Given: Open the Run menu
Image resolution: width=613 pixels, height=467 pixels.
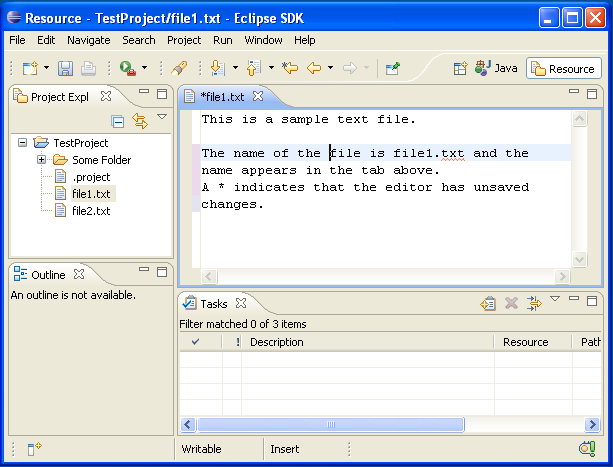Looking at the screenshot, I should click(223, 40).
